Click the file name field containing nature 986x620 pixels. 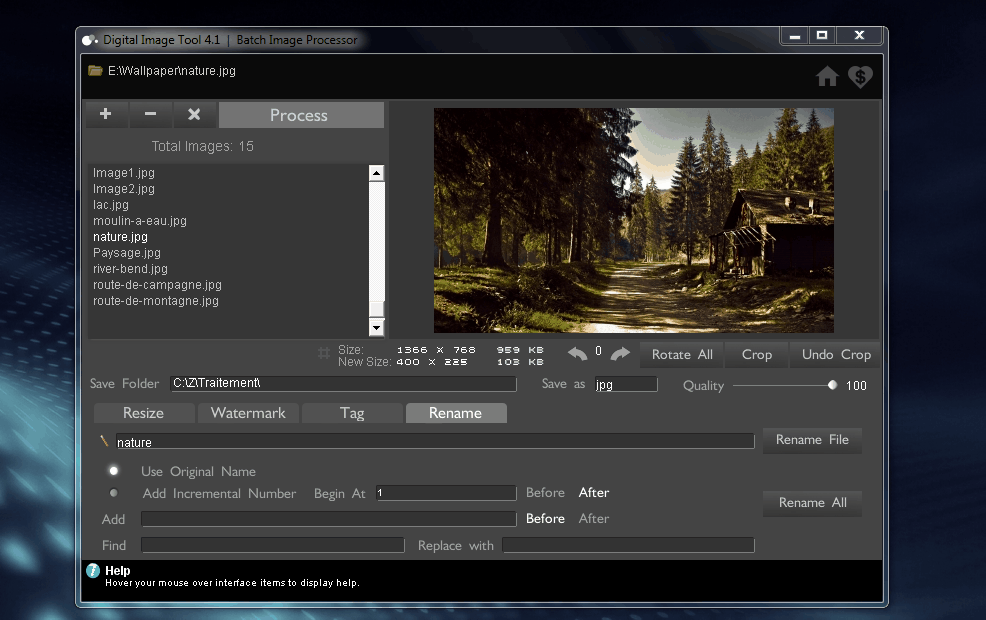click(435, 441)
